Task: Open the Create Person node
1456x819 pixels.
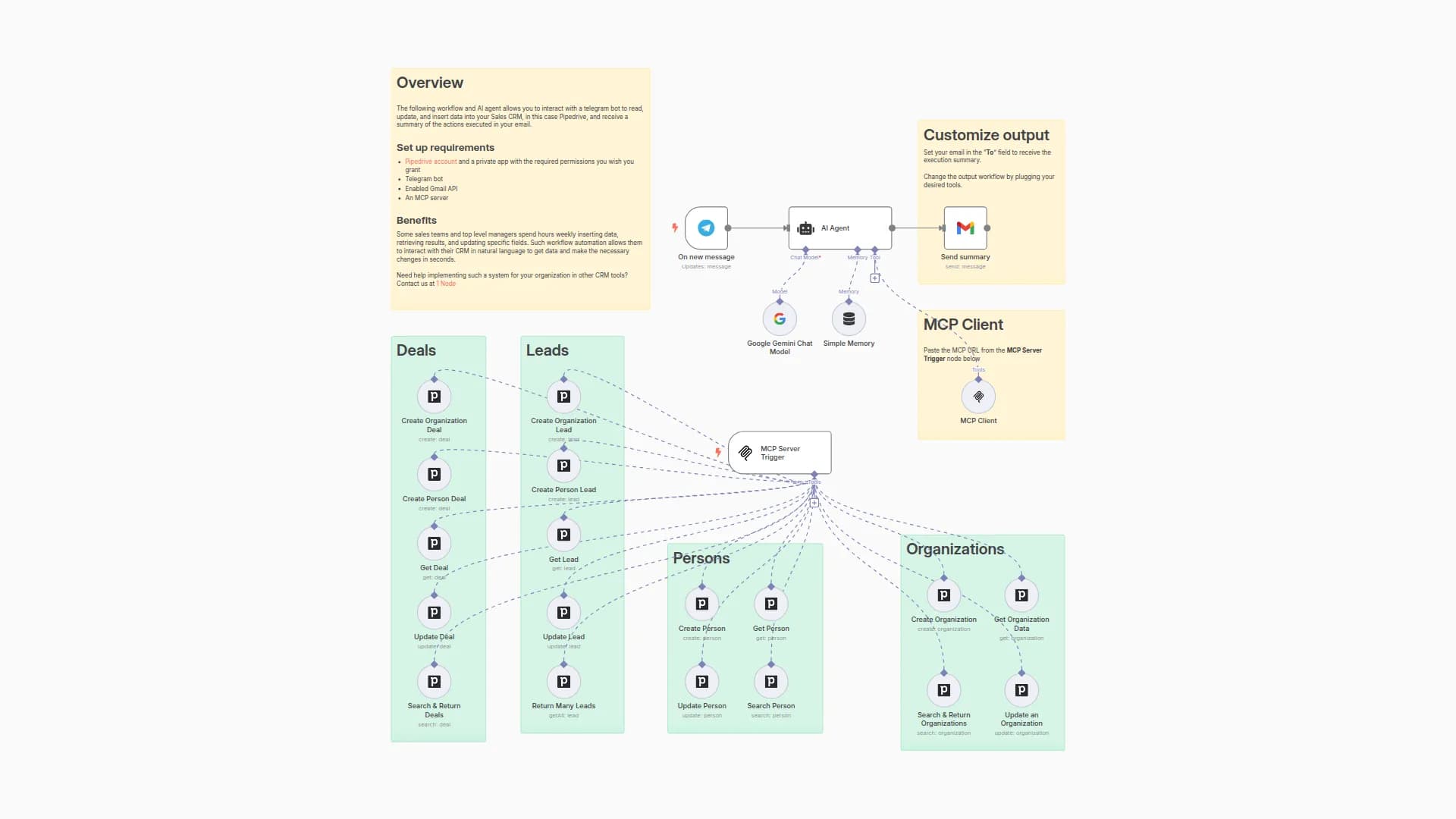Action: pyautogui.click(x=701, y=604)
